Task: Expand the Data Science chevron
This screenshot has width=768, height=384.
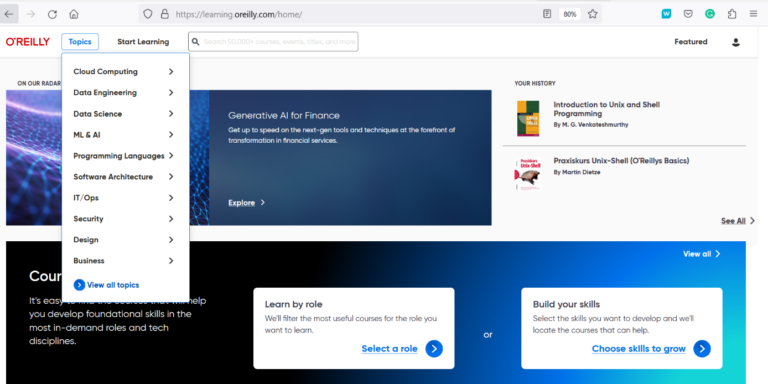Action: pos(171,114)
